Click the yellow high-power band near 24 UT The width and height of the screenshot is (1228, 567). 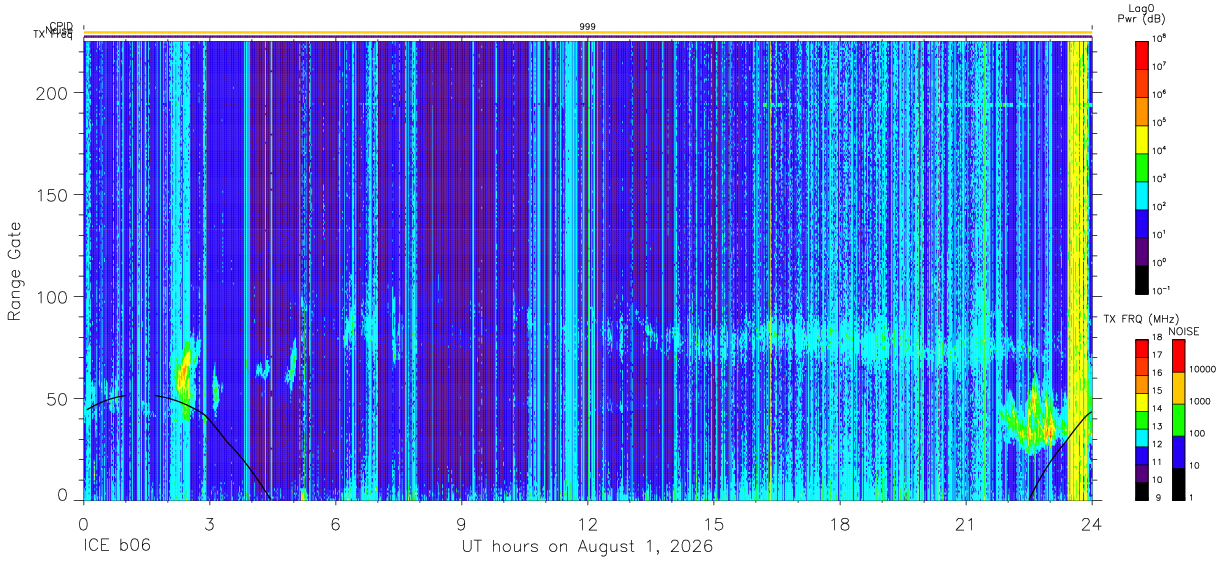[x=1078, y=270]
